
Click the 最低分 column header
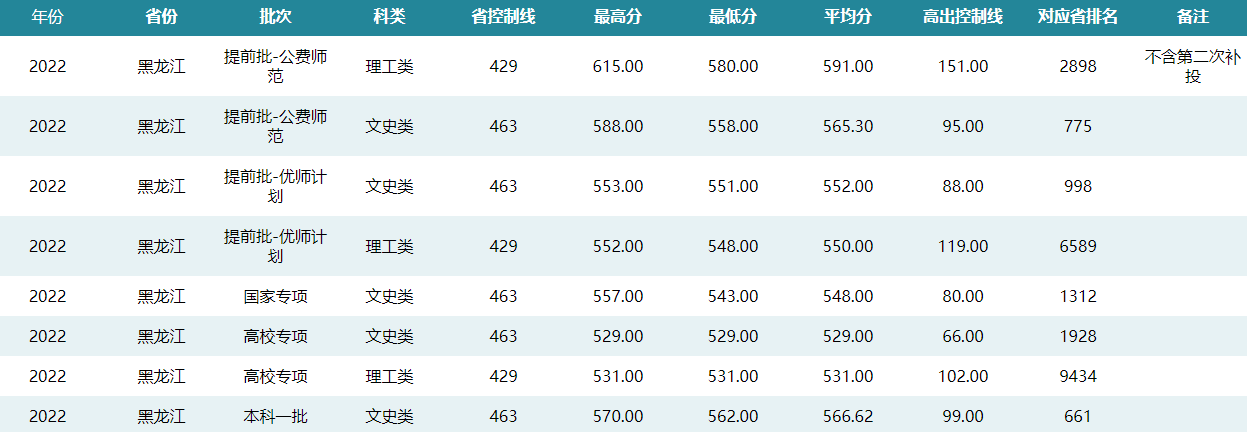pos(733,17)
